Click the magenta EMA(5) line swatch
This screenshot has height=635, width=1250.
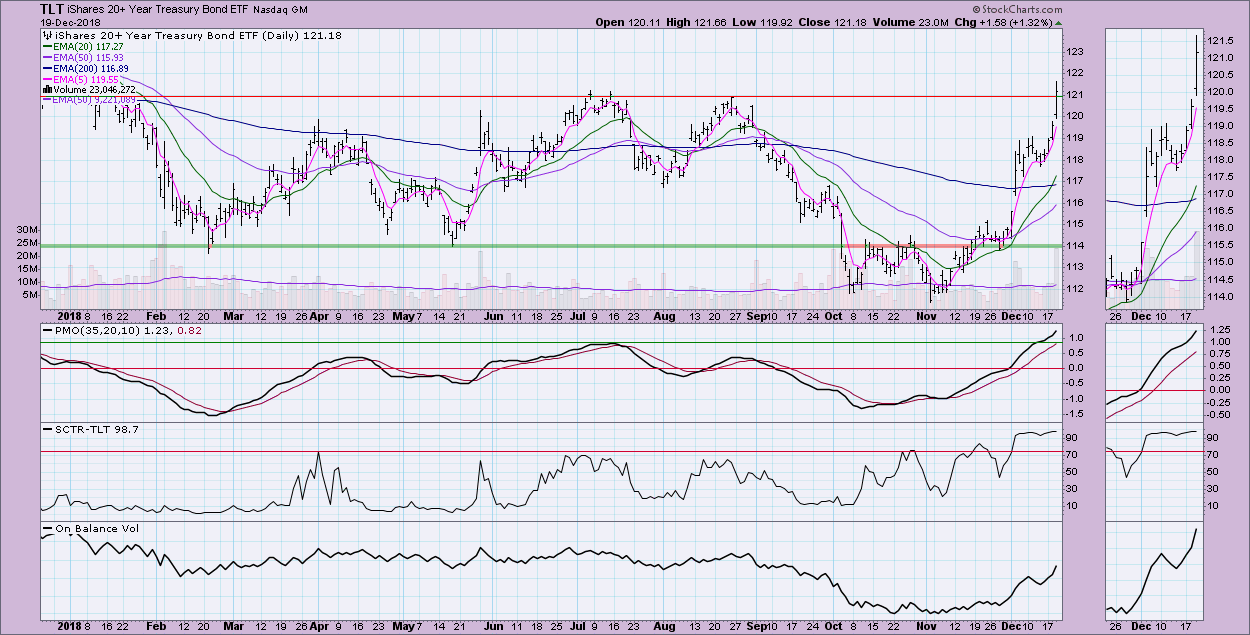click(47, 79)
